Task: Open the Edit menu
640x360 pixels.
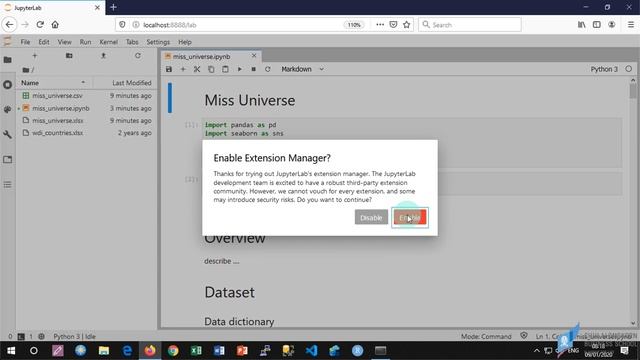Action: pos(44,42)
